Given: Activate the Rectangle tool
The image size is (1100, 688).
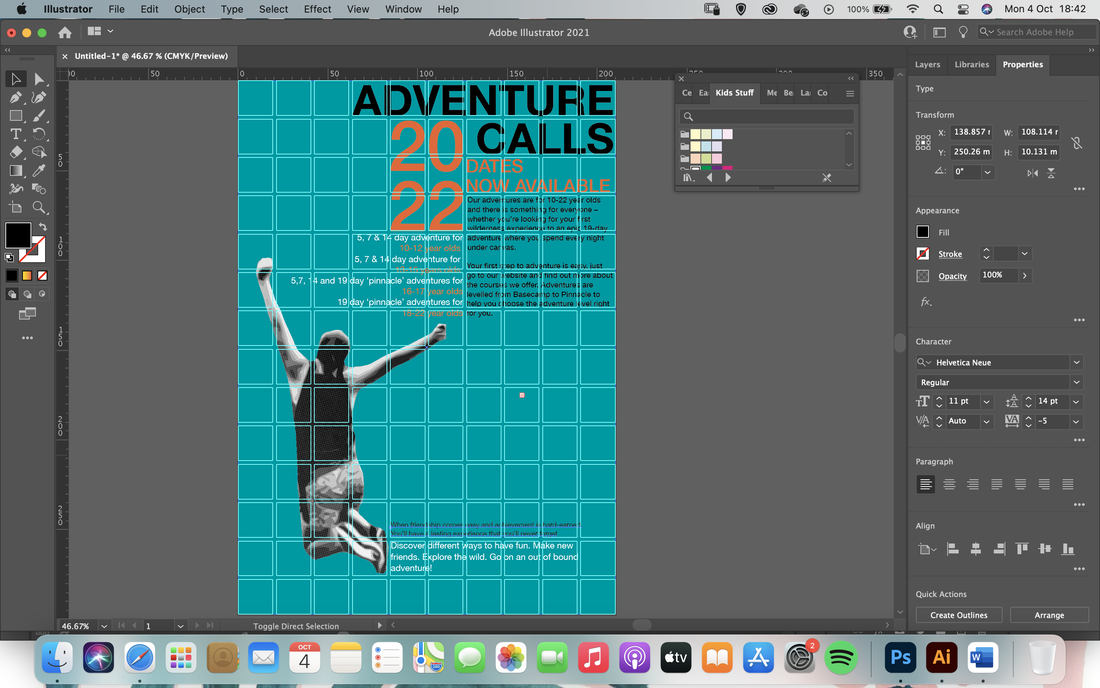Looking at the screenshot, I should pyautogui.click(x=15, y=116).
